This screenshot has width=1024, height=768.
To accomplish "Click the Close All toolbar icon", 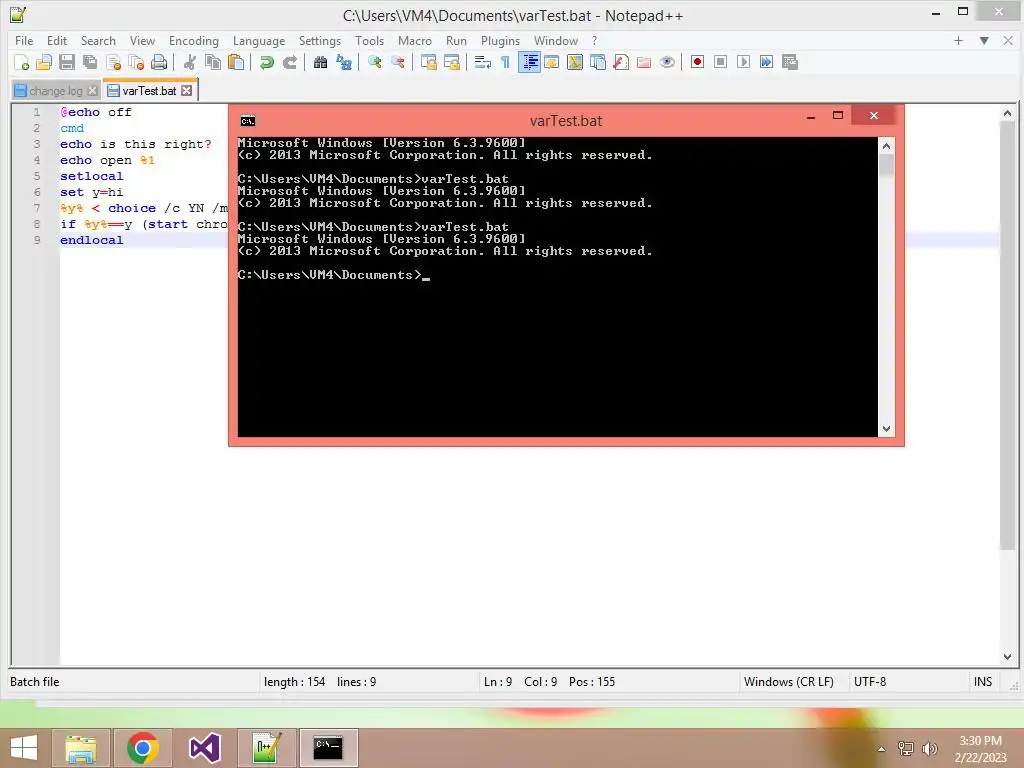I will pos(136,62).
